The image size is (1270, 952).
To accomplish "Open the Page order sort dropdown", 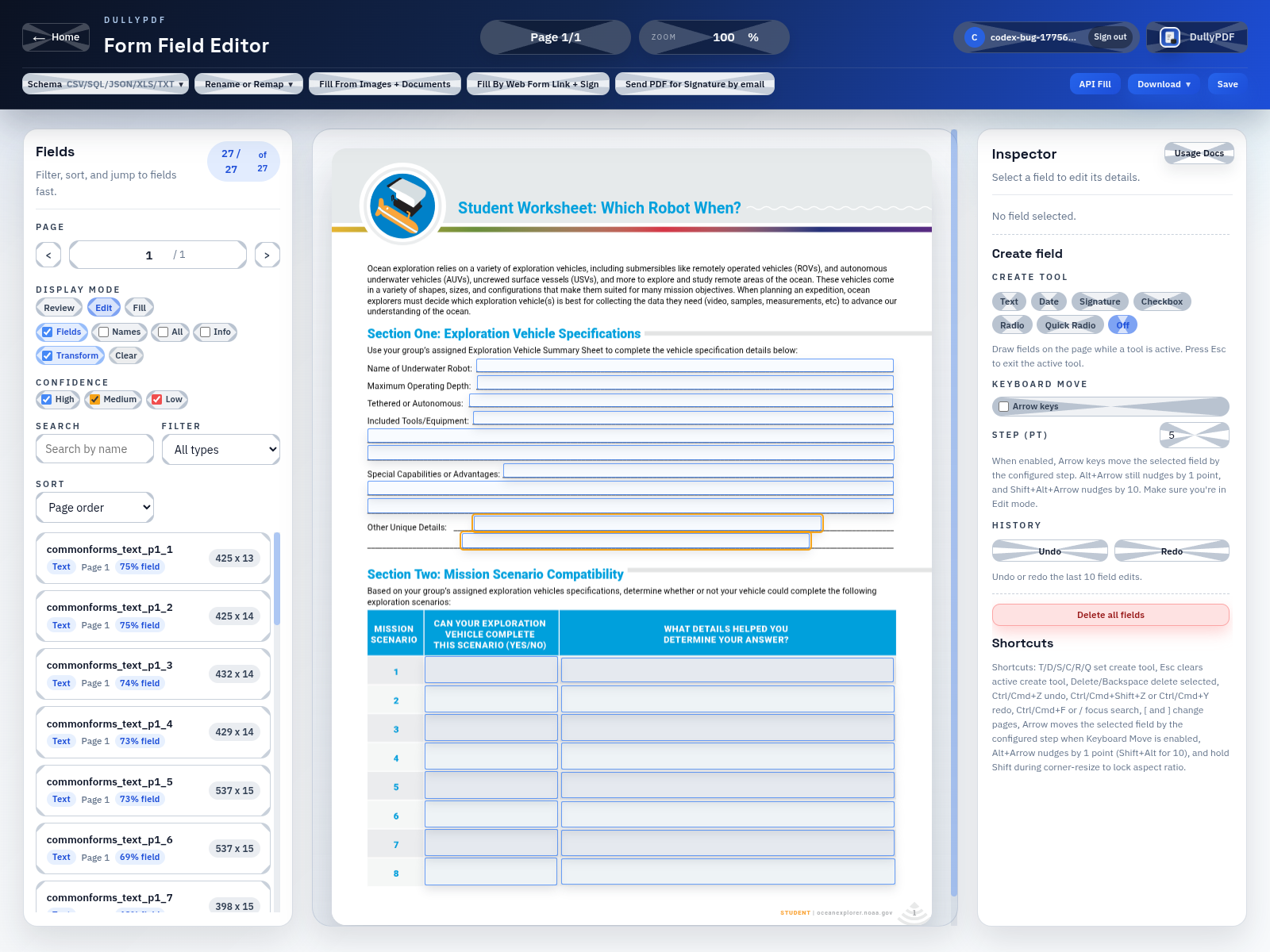I will pyautogui.click(x=94, y=507).
